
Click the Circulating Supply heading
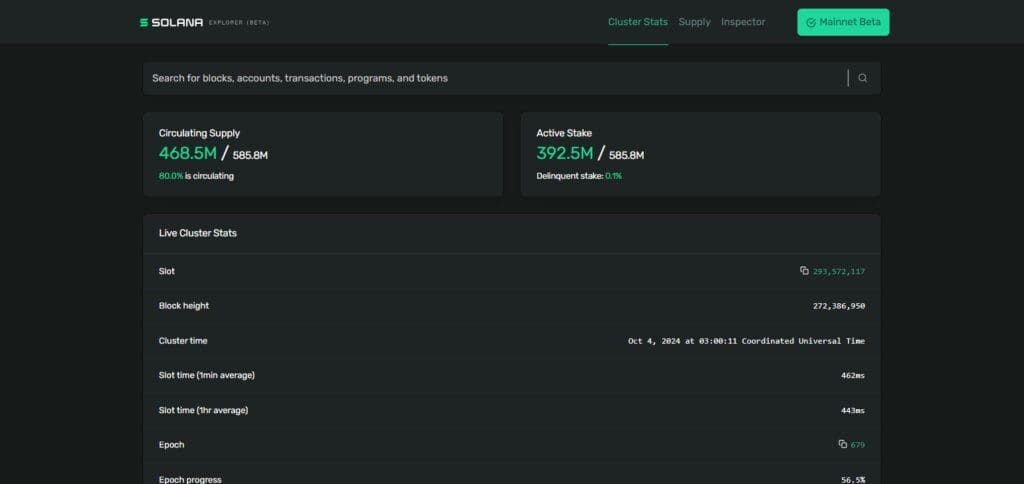[199, 133]
